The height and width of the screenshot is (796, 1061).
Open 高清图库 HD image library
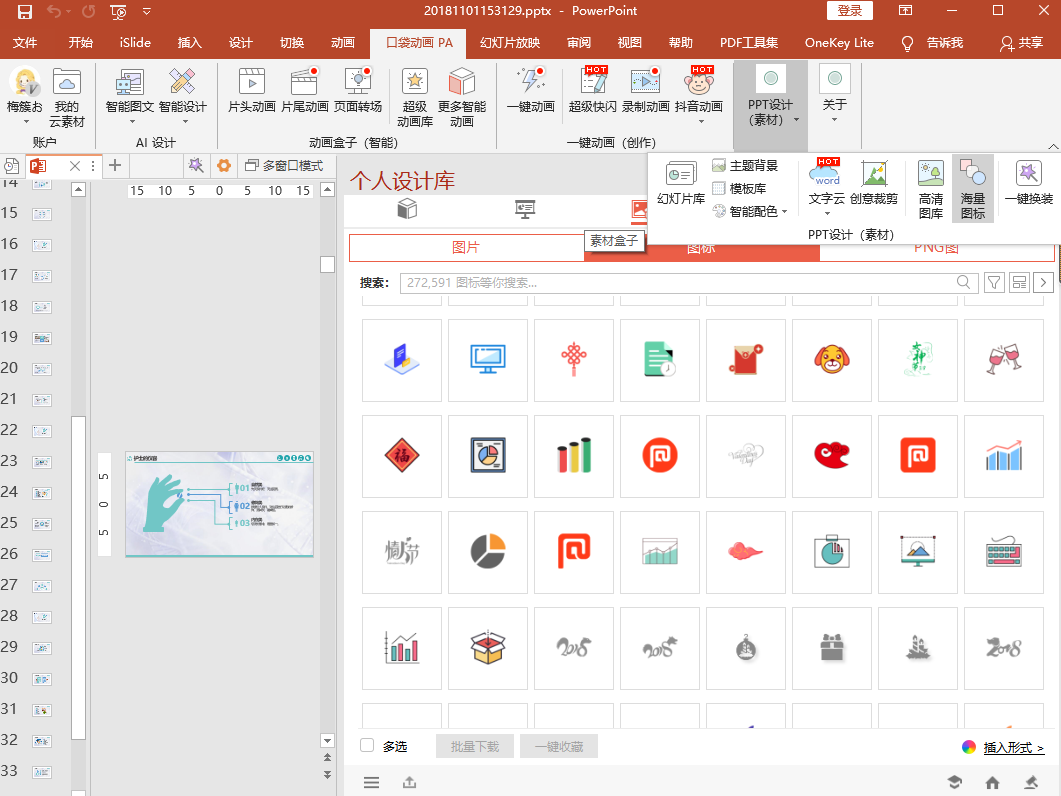[x=930, y=190]
